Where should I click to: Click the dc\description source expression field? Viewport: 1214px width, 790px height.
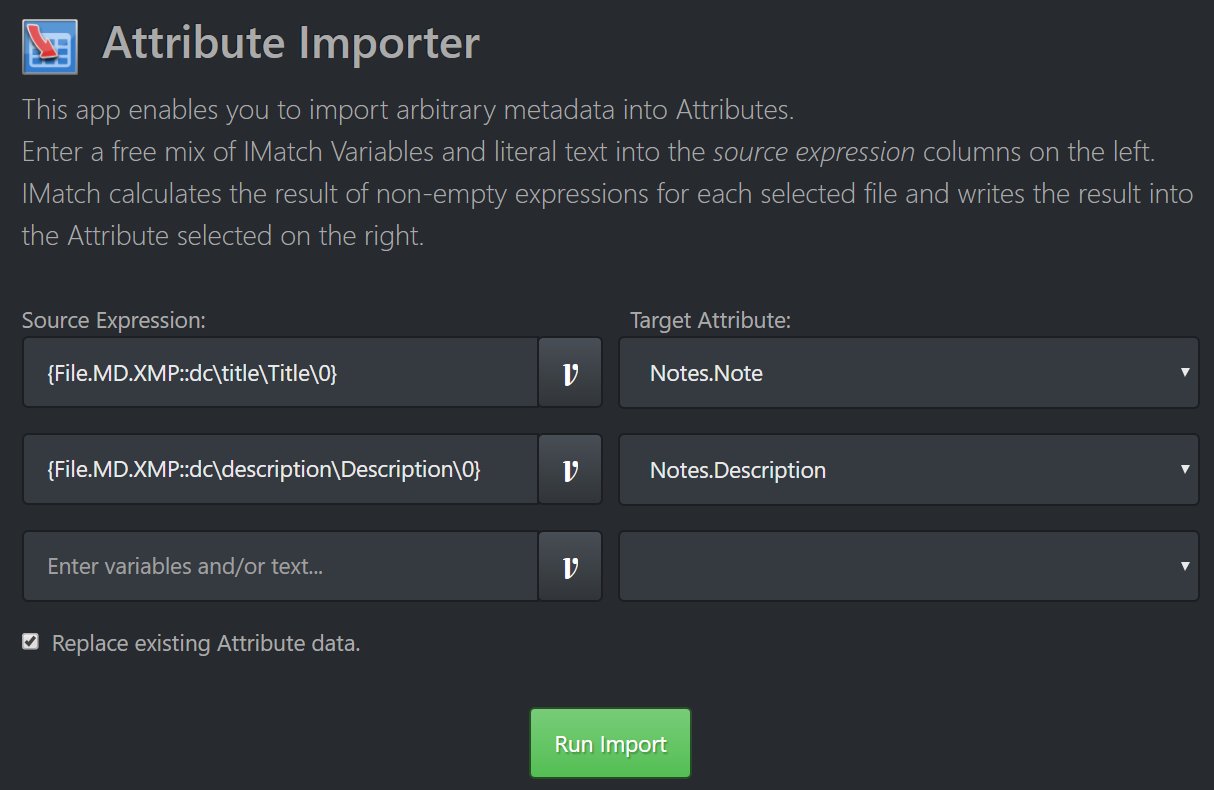tap(281, 469)
